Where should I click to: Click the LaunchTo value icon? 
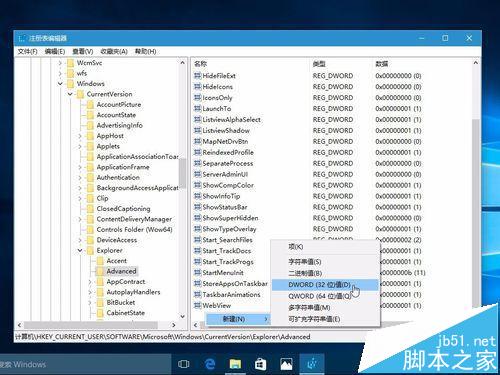(198, 109)
